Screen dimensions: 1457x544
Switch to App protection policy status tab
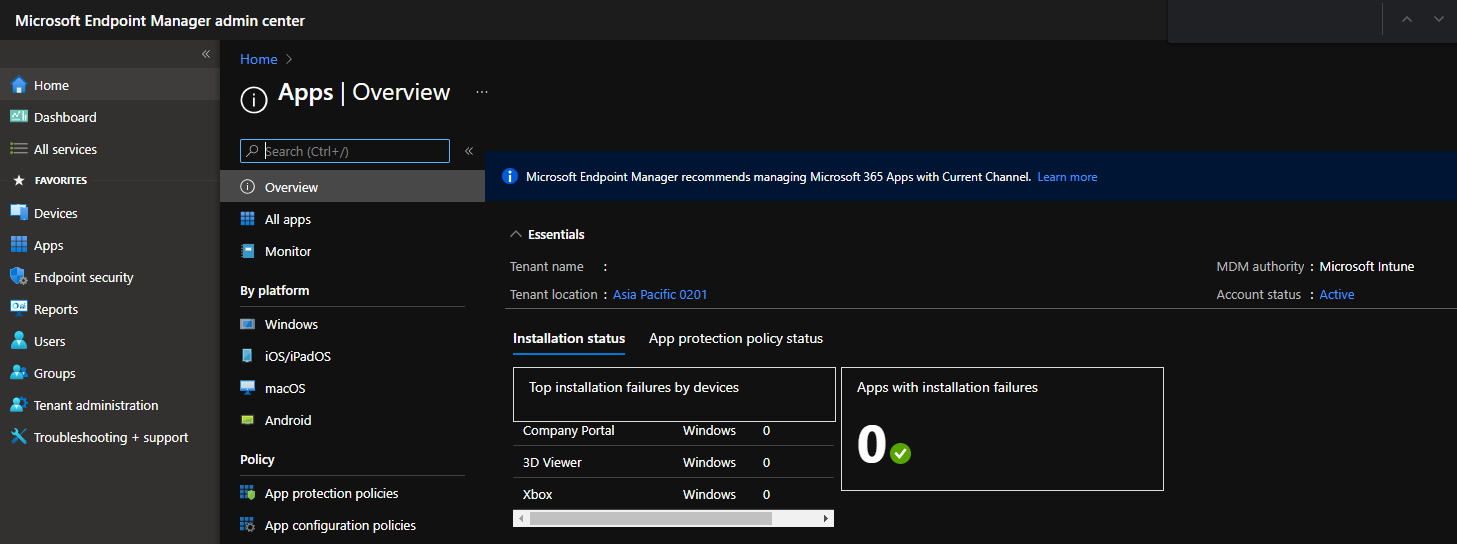click(736, 338)
